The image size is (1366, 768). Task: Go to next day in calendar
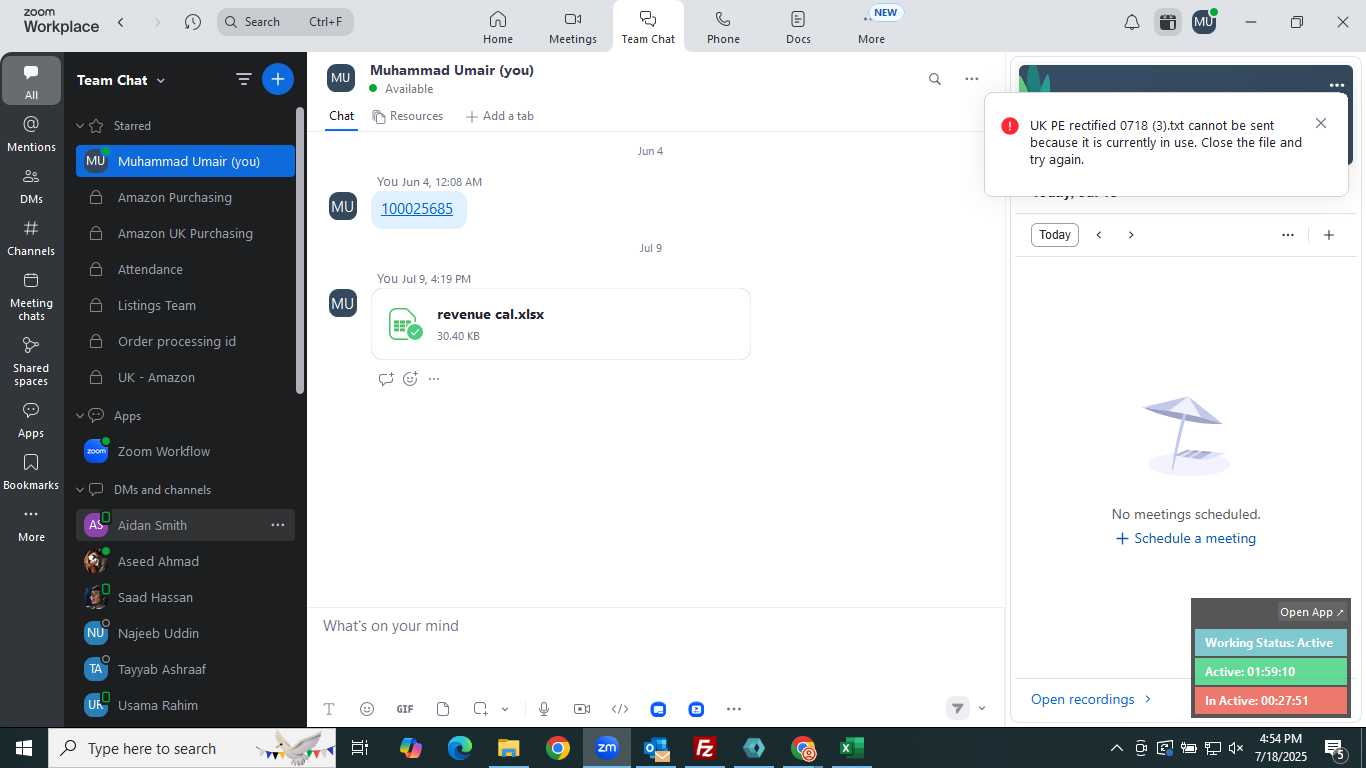tap(1131, 235)
